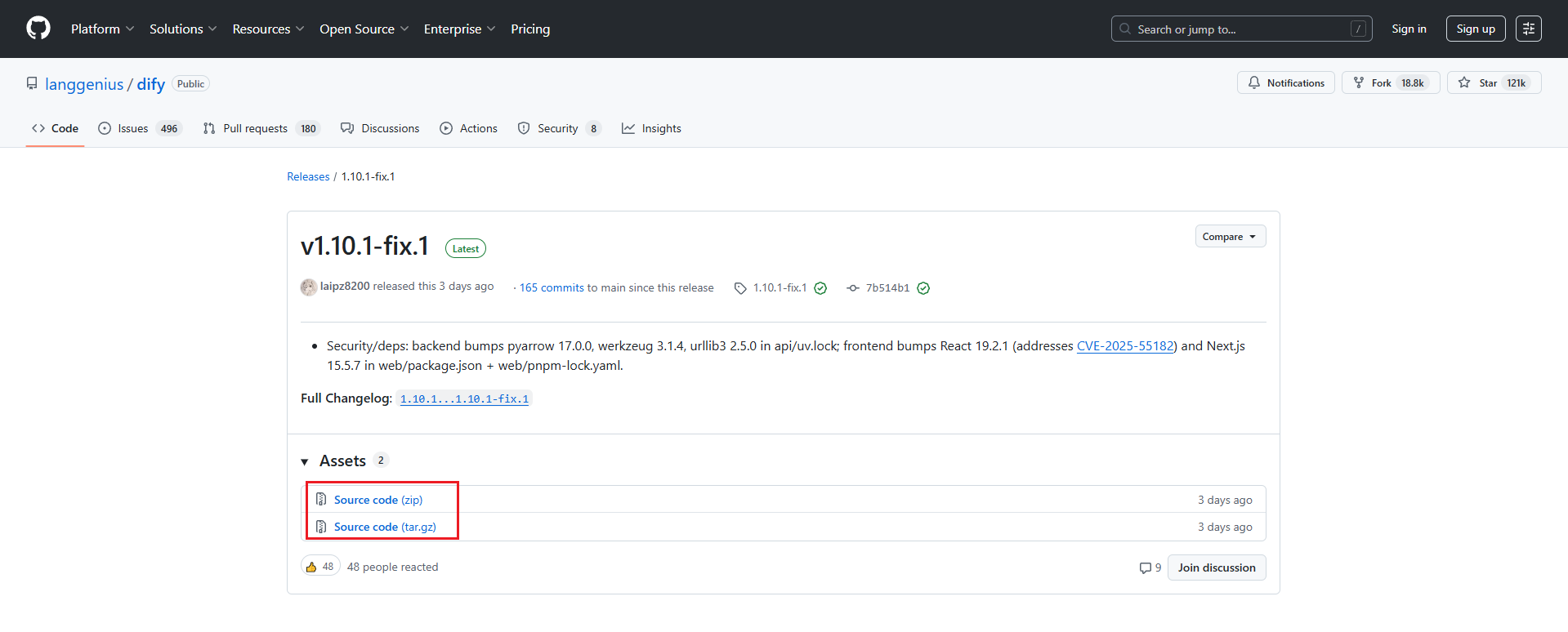1568x632 pixels.
Task: Click verified check icon beside tag
Action: click(820, 288)
